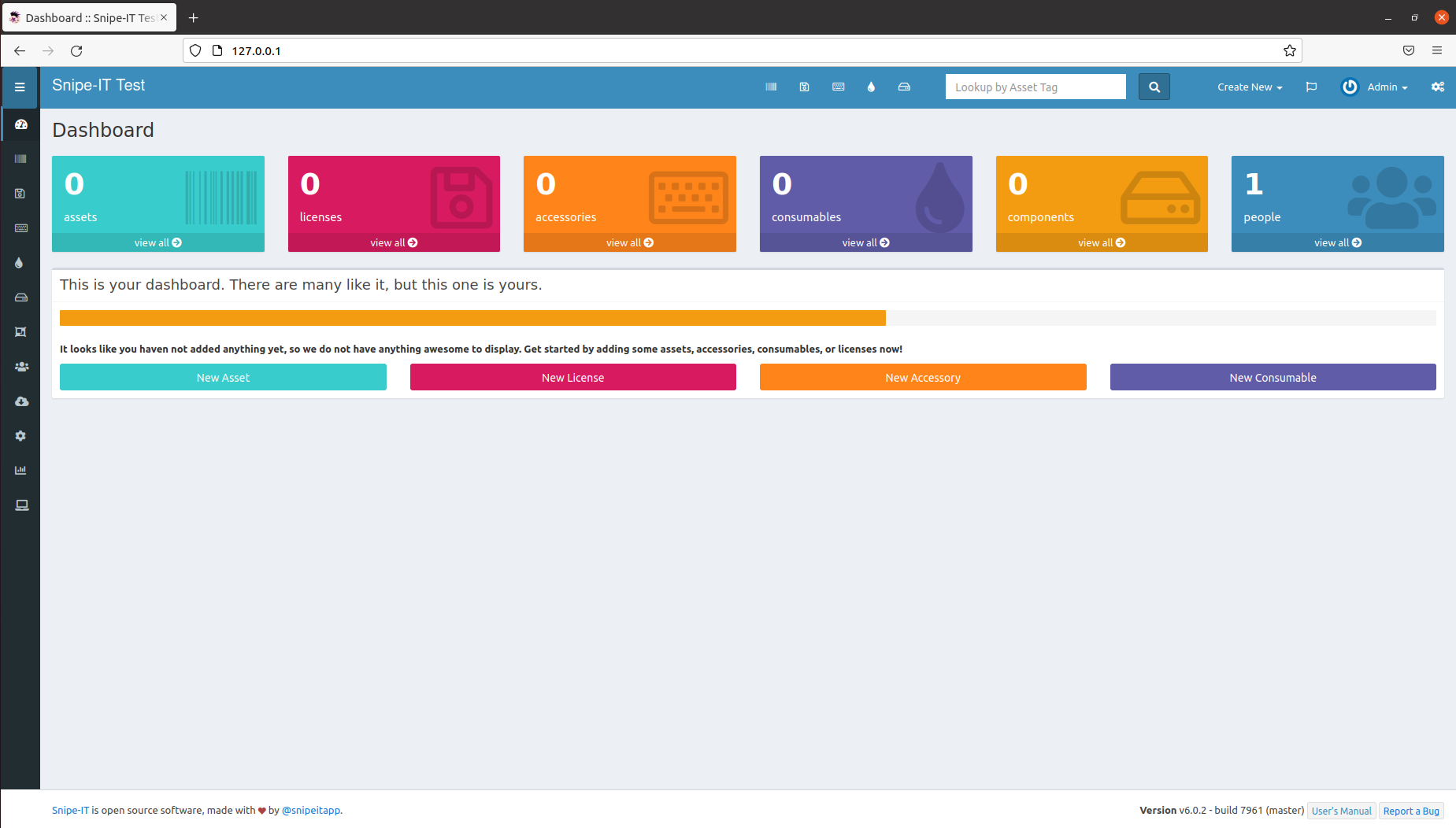This screenshot has width=1456, height=828.
Task: Open Reports chart icon in sidebar
Action: [x=21, y=471]
